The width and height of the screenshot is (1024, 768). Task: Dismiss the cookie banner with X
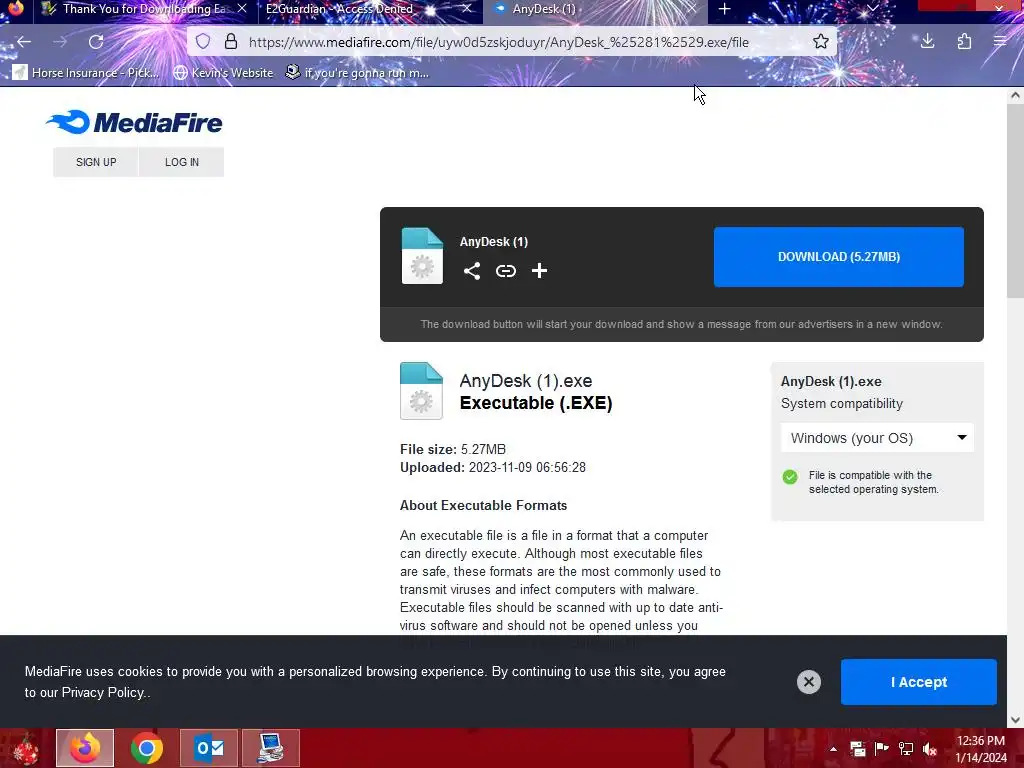click(808, 682)
